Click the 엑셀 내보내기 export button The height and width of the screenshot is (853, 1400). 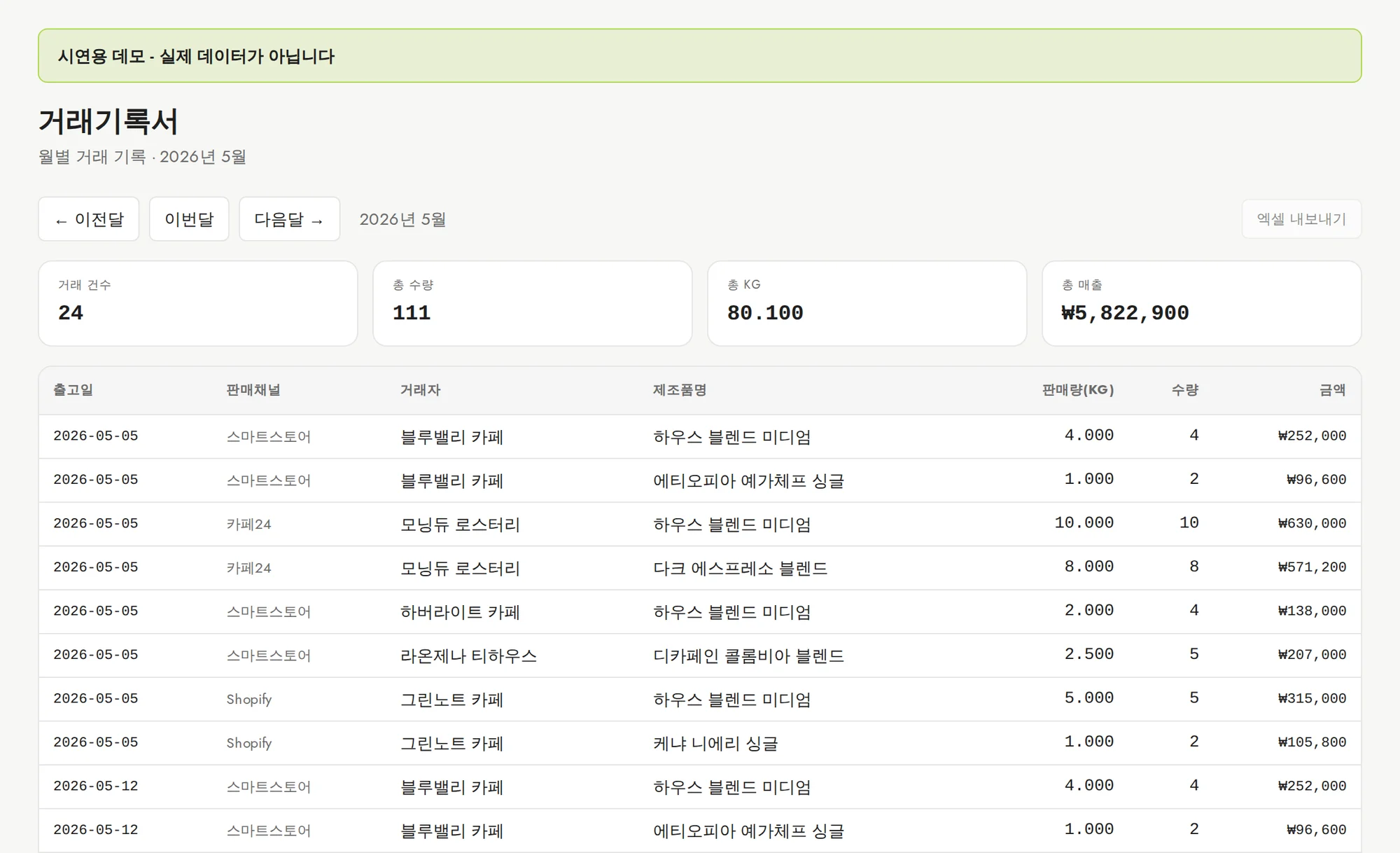pos(1301,219)
